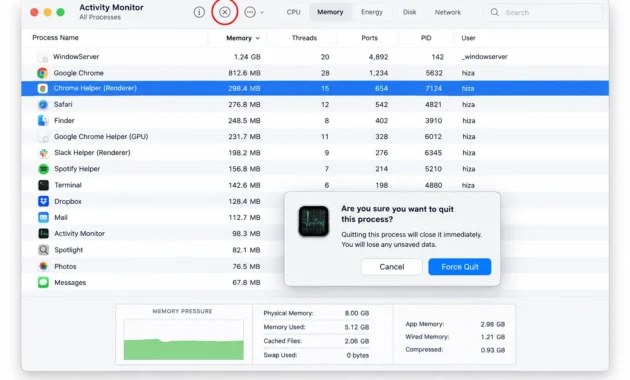Click the Google Chrome icon in list
The height and width of the screenshot is (380, 630).
click(43, 73)
